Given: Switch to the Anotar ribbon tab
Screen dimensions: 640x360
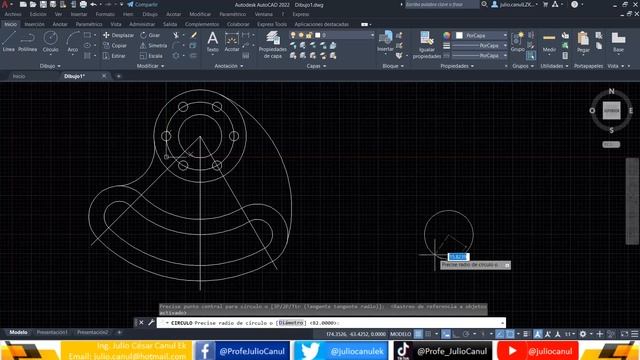Looking at the screenshot, I should pyautogui.click(x=60, y=24).
